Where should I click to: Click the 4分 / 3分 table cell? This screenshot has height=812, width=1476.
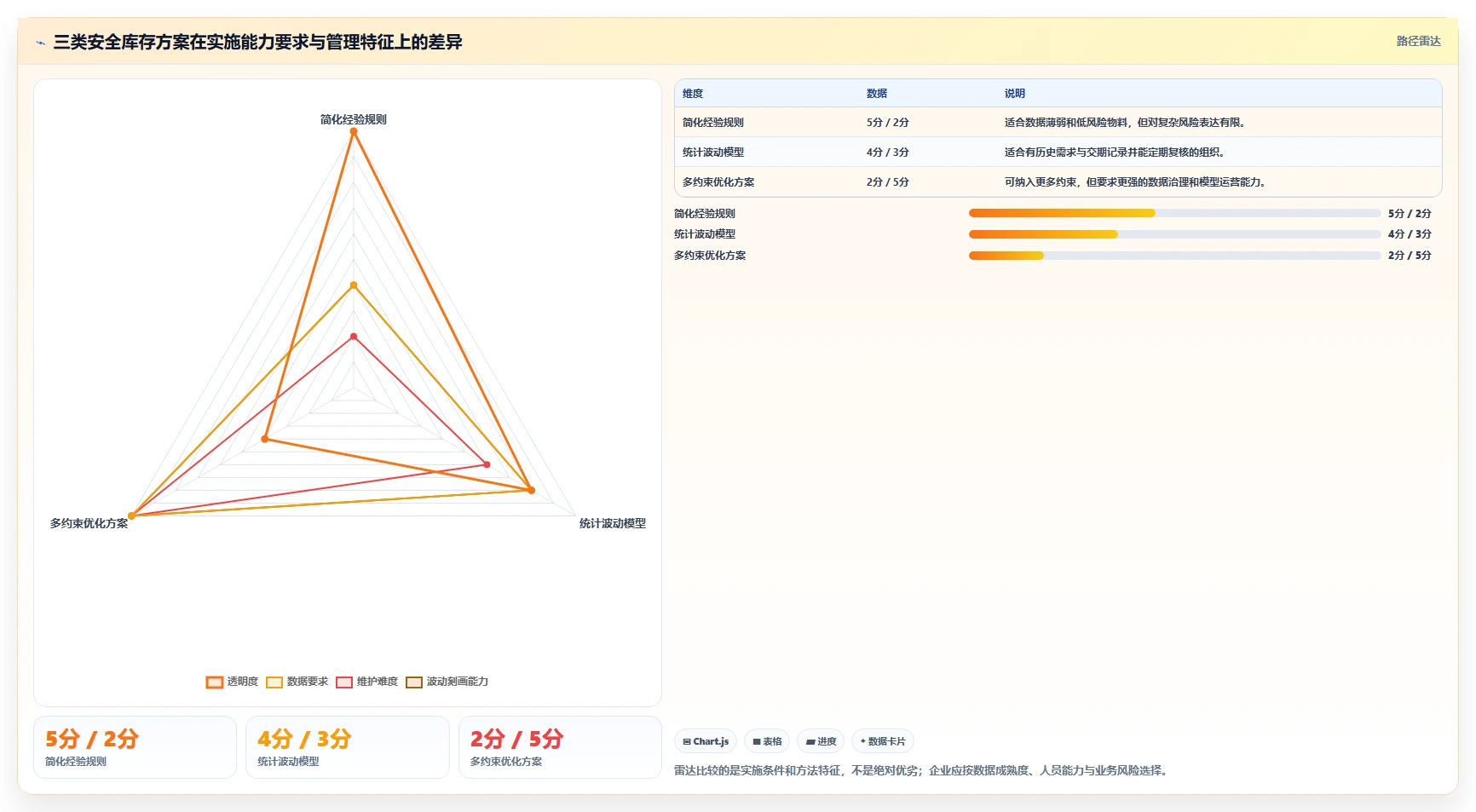pos(888,153)
